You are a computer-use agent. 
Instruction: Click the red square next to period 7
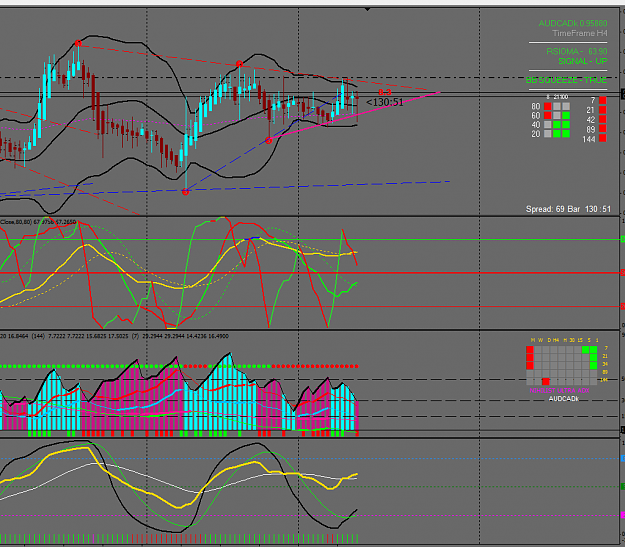click(x=603, y=100)
